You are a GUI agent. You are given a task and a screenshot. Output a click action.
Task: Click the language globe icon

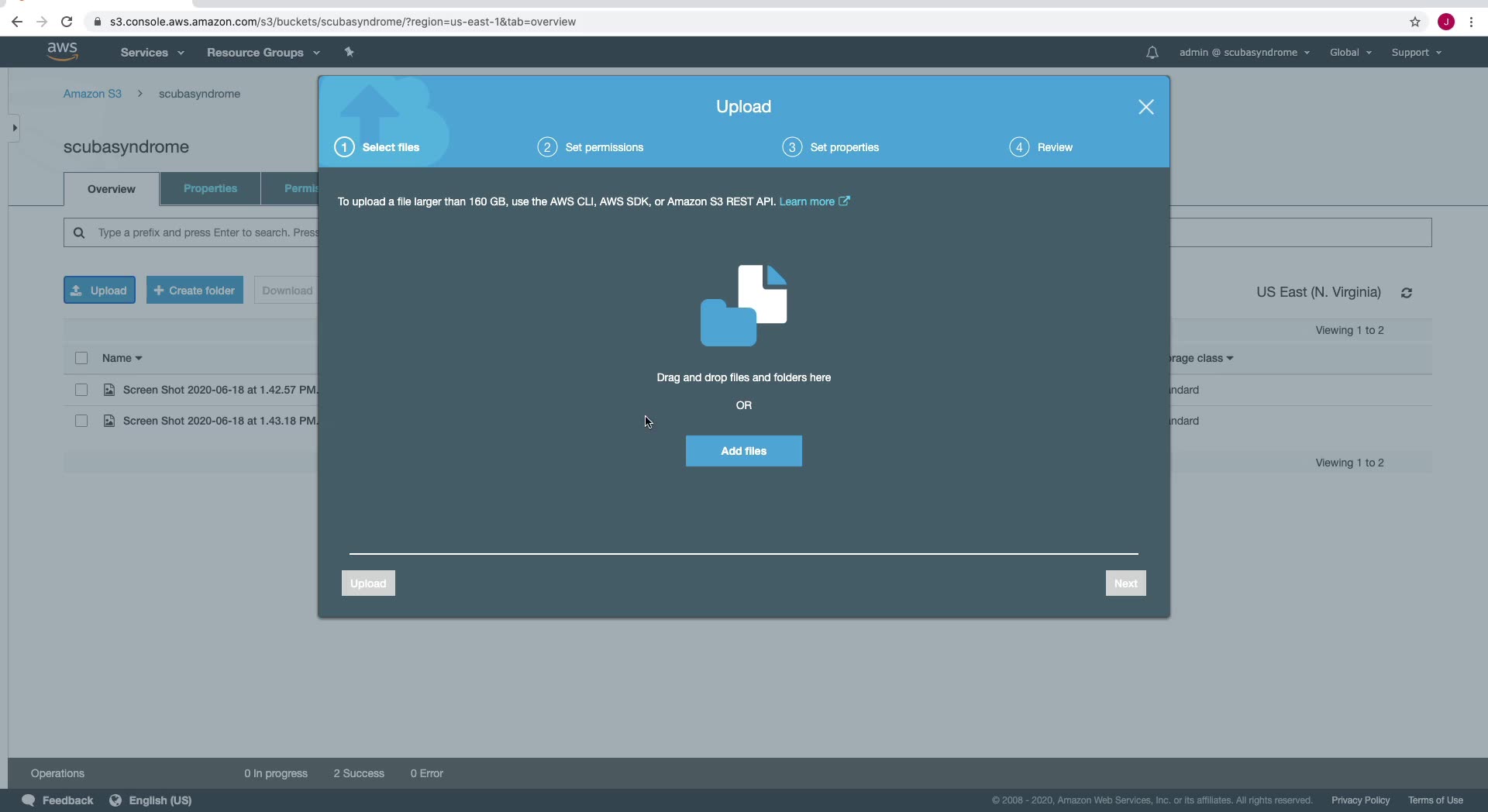(x=115, y=800)
